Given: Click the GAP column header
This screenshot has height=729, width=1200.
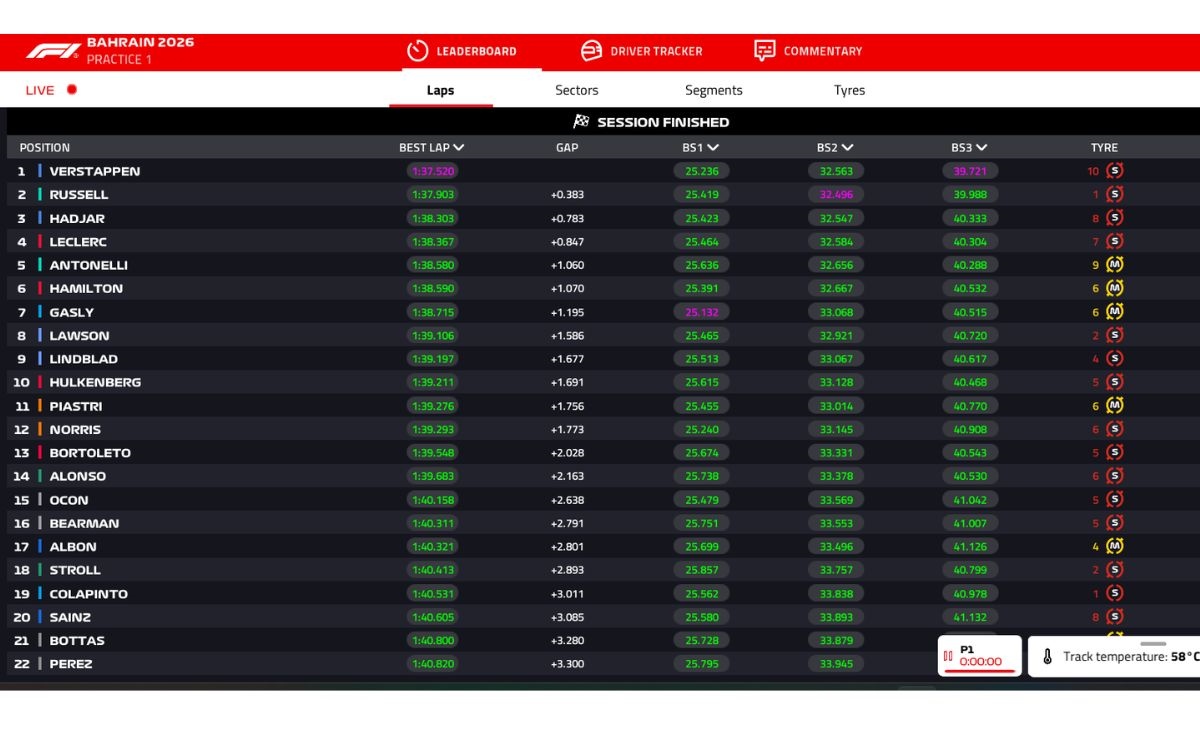Looking at the screenshot, I should click(x=567, y=147).
